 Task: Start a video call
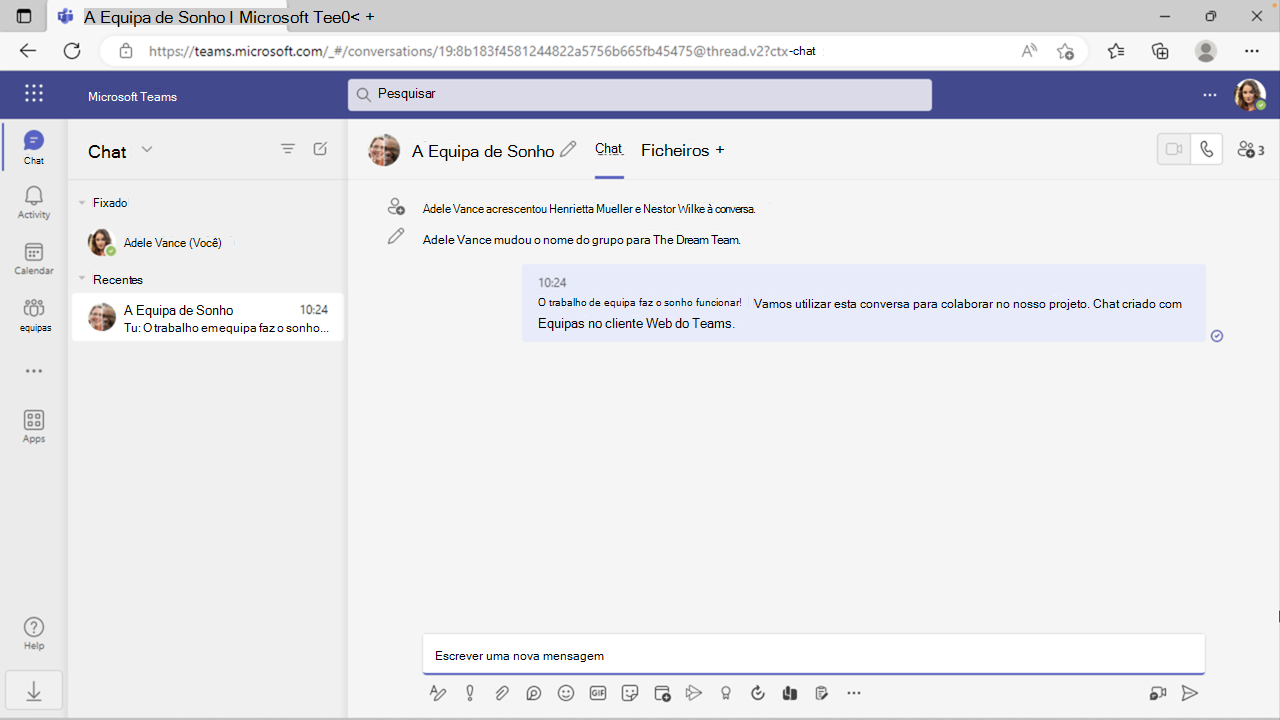pyautogui.click(x=1174, y=149)
